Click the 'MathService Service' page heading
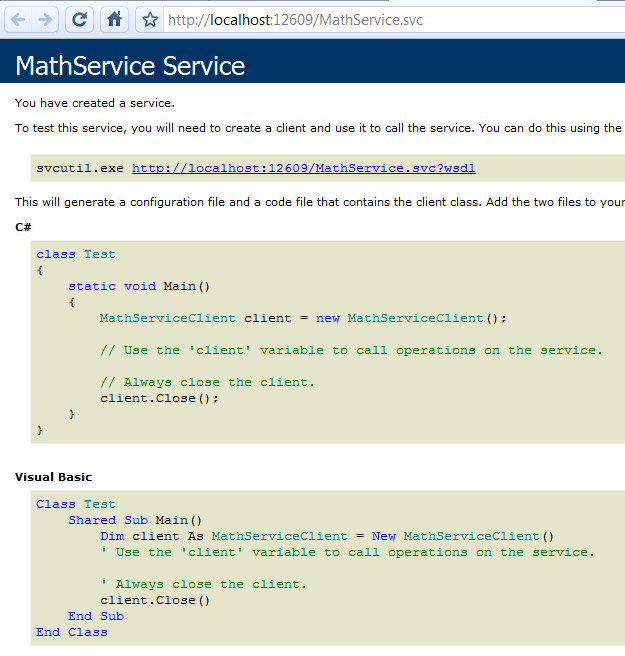The height and width of the screenshot is (656, 625). coord(130,66)
